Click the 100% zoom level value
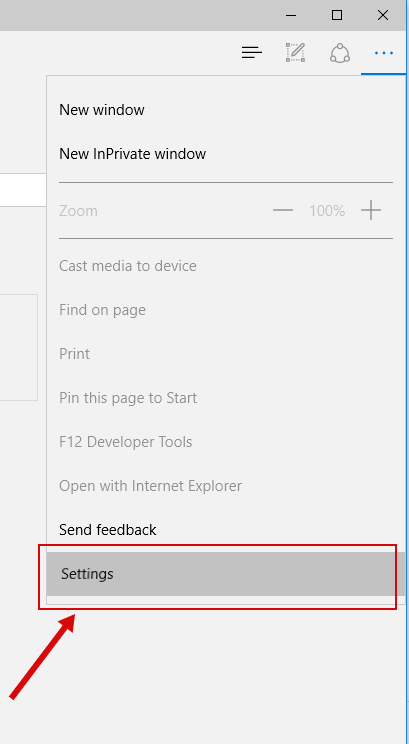This screenshot has width=409, height=744. [327, 211]
